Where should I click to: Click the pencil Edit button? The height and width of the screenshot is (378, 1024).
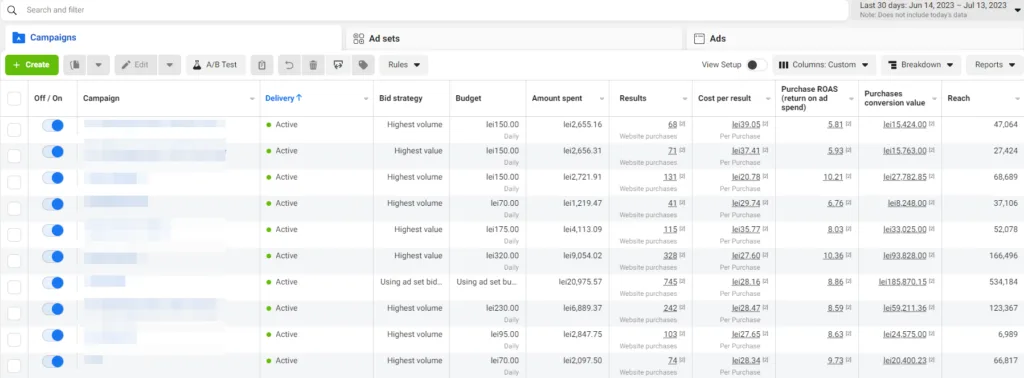coord(136,65)
